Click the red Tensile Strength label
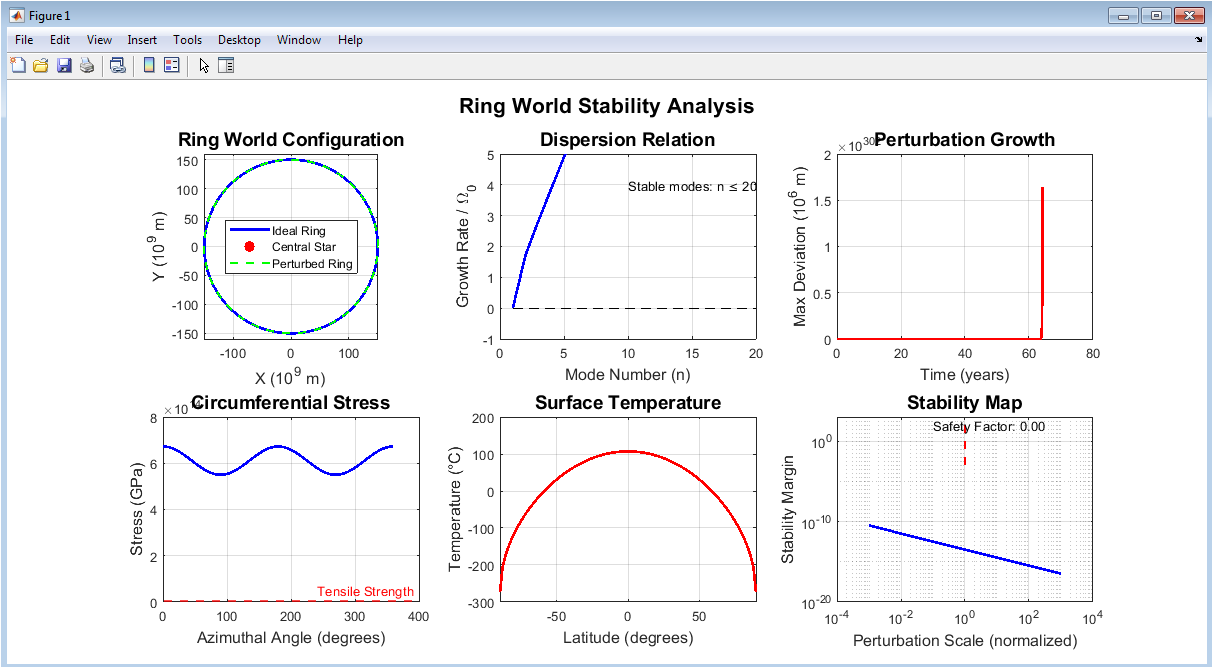The width and height of the screenshot is (1213, 668). 365,592
